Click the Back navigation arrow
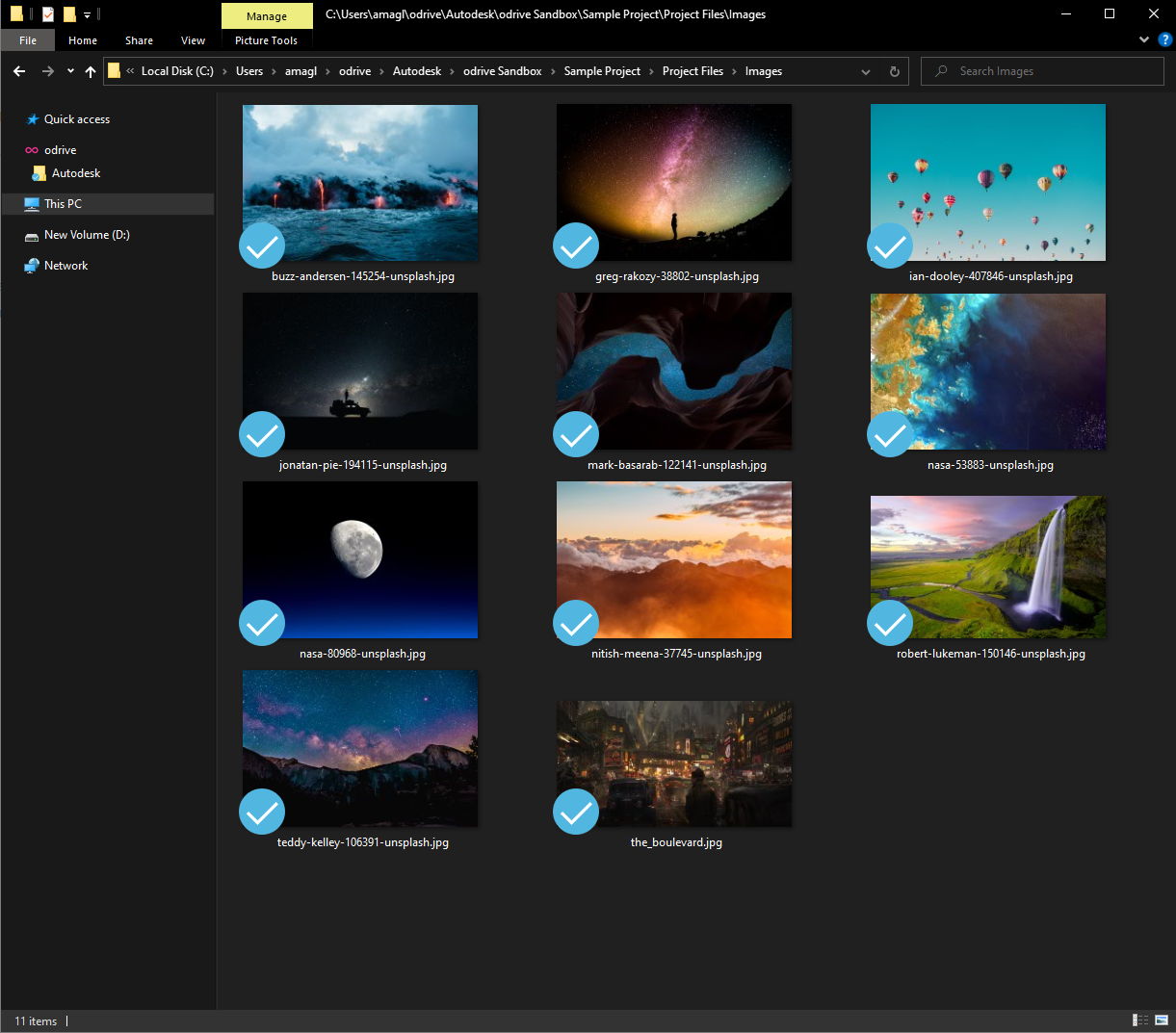 19,71
